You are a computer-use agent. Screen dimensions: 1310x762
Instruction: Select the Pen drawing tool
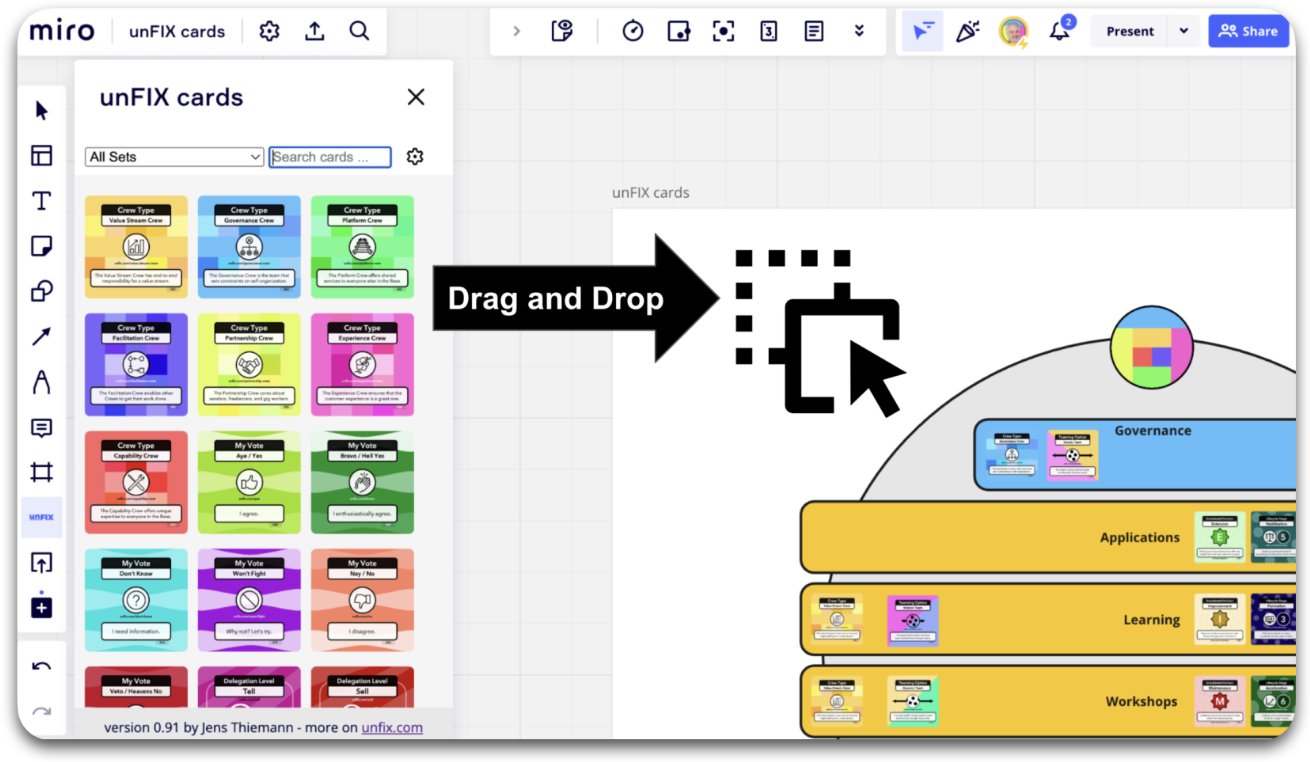pos(41,382)
